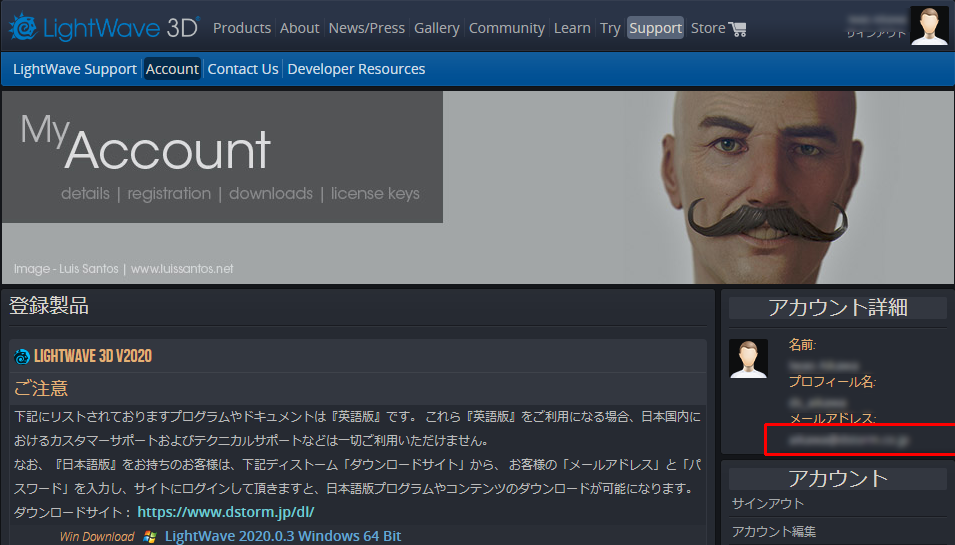Click the プロフィール名: label
Image resolution: width=955 pixels, height=545 pixels.
832,382
